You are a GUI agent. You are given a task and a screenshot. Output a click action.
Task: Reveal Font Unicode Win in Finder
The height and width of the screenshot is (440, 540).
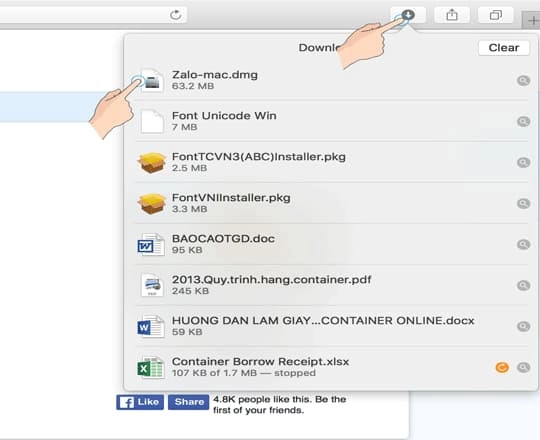[523, 122]
